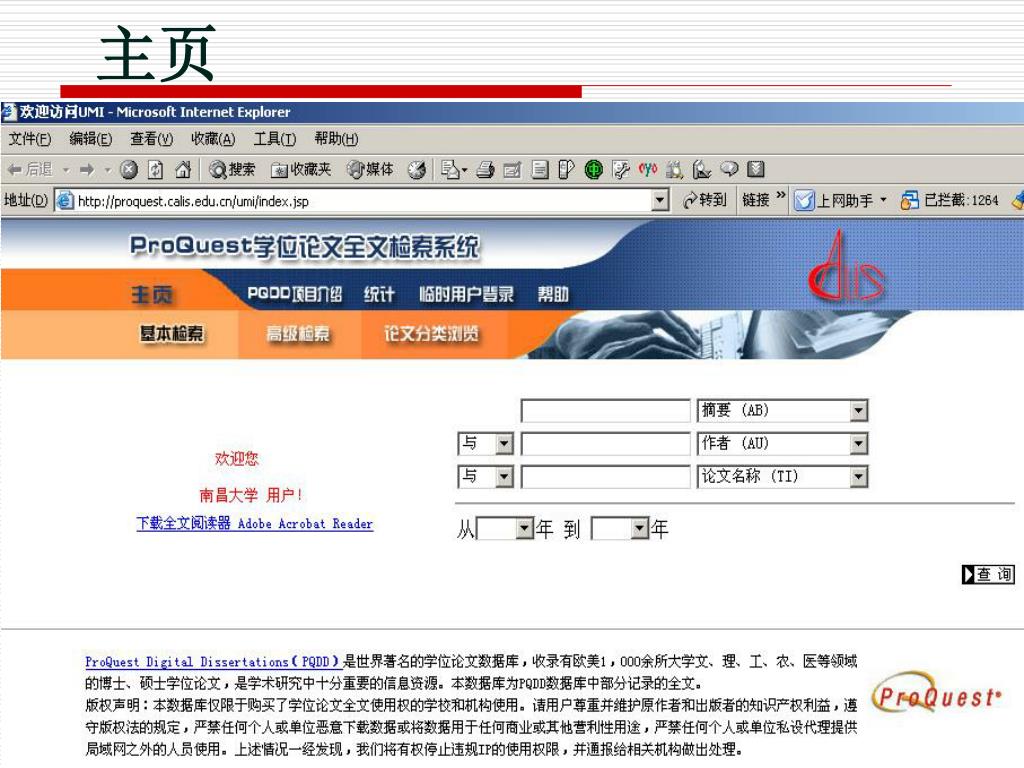Click the Mail toolbar icon
Screen dimensions: 1024x768
tap(451, 170)
